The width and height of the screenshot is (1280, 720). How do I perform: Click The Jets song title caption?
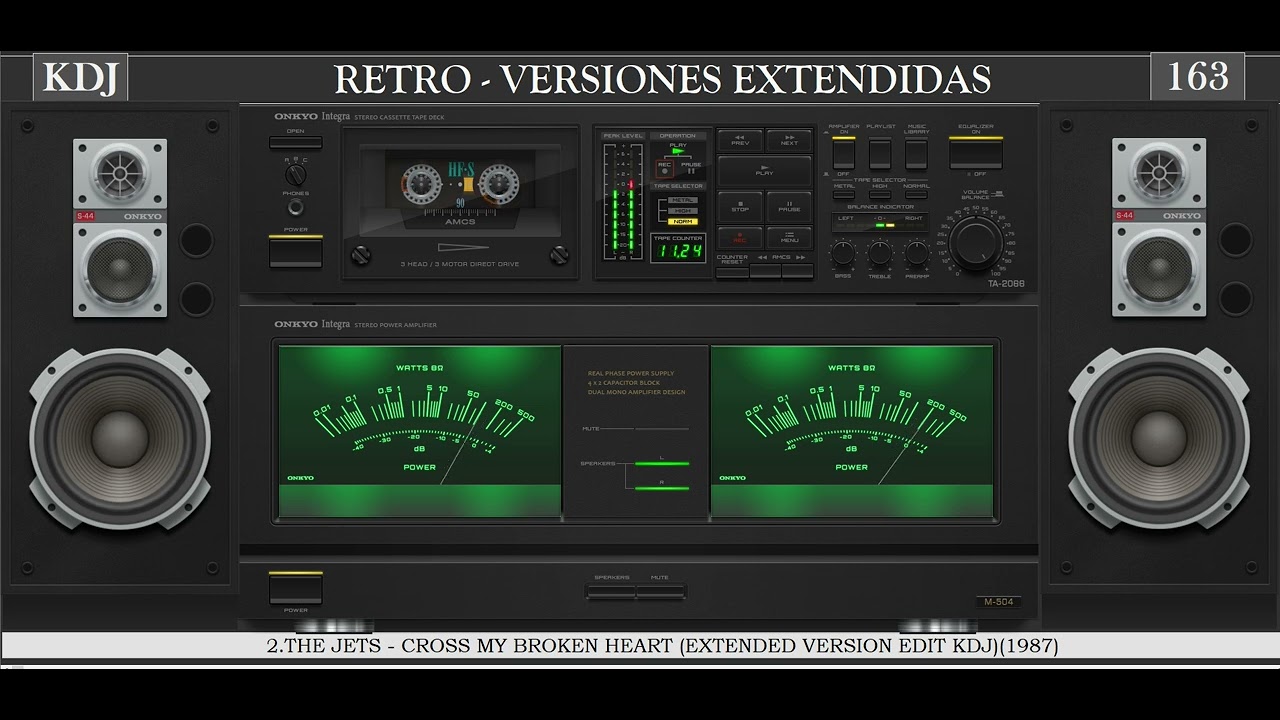point(662,646)
